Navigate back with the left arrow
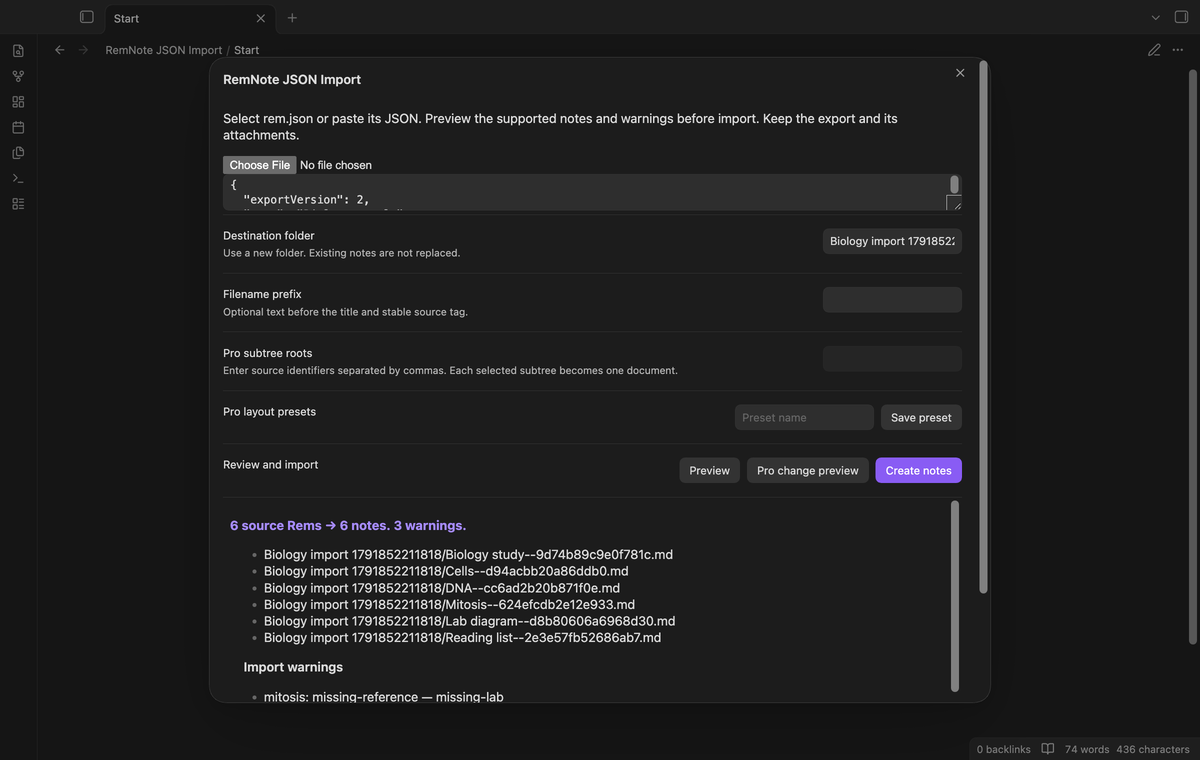The width and height of the screenshot is (1200, 760). tap(59, 50)
